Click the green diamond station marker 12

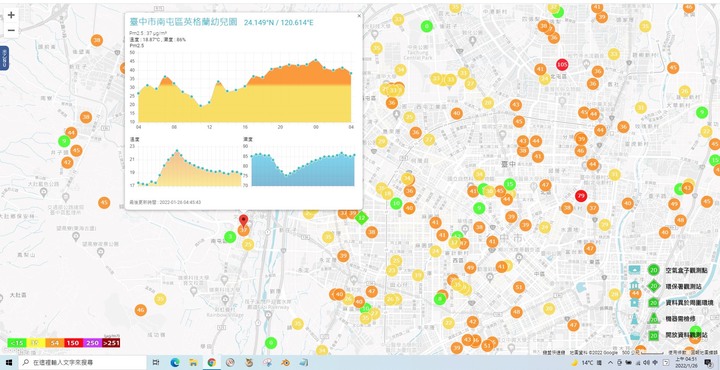click(362, 218)
